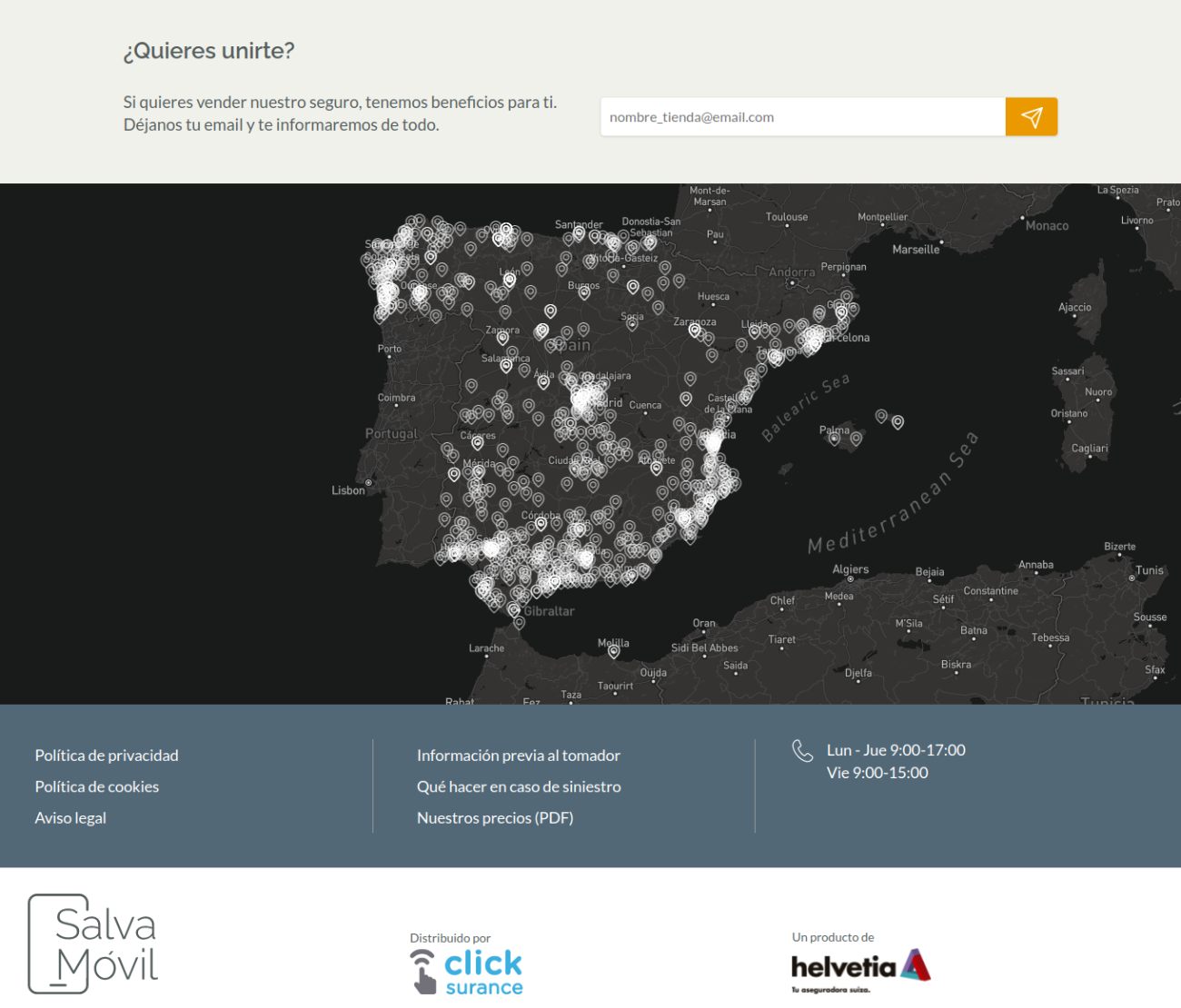
Task: Click the Un producto de caption
Action: 833,937
